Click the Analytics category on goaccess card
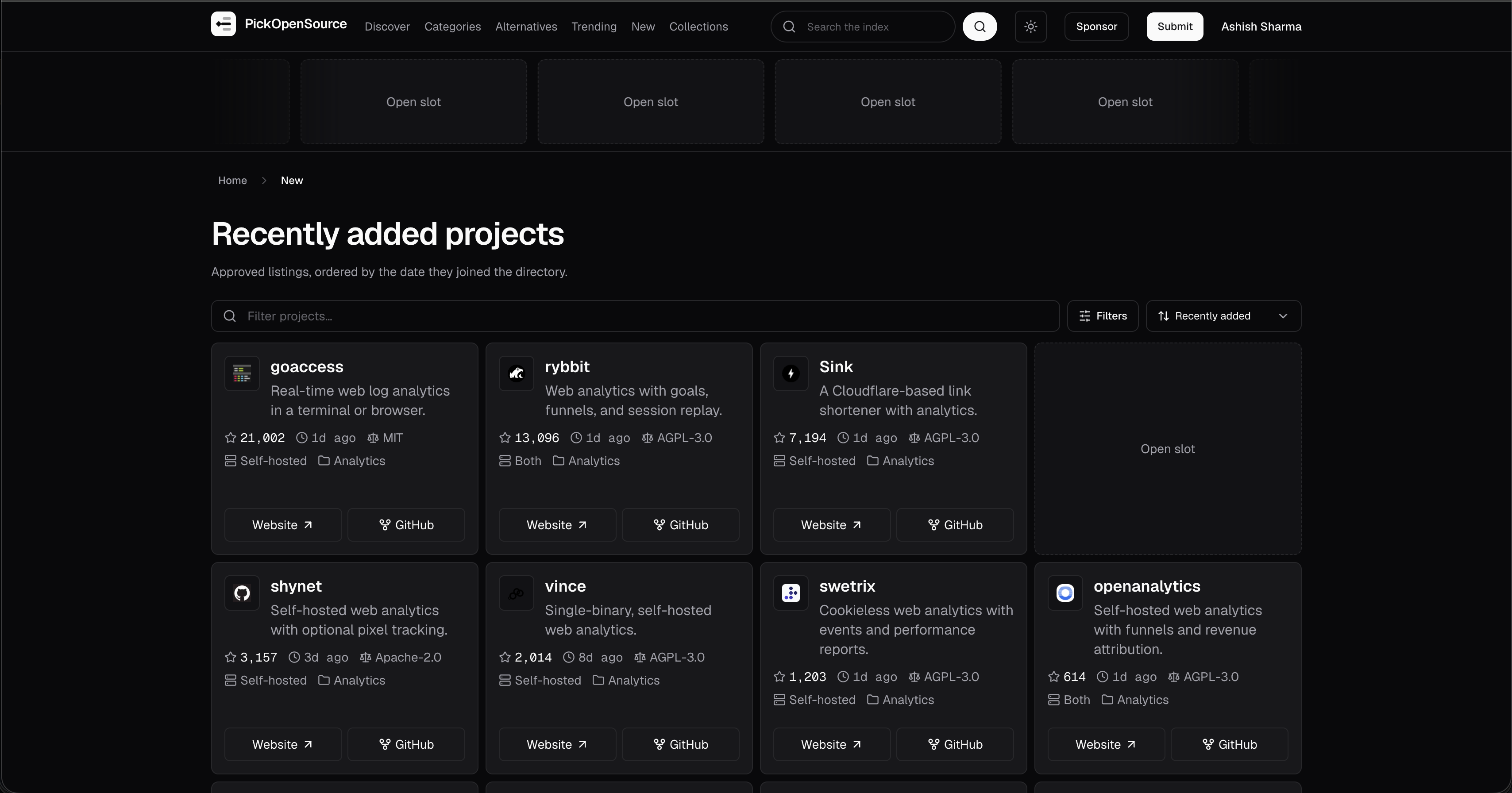Viewport: 1512px width, 793px height. click(x=359, y=461)
